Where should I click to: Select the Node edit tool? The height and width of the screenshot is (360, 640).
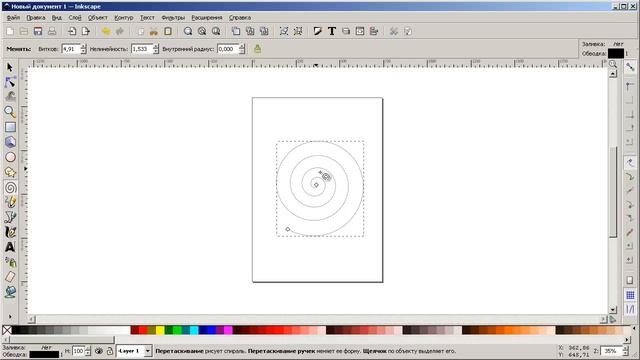[10, 82]
